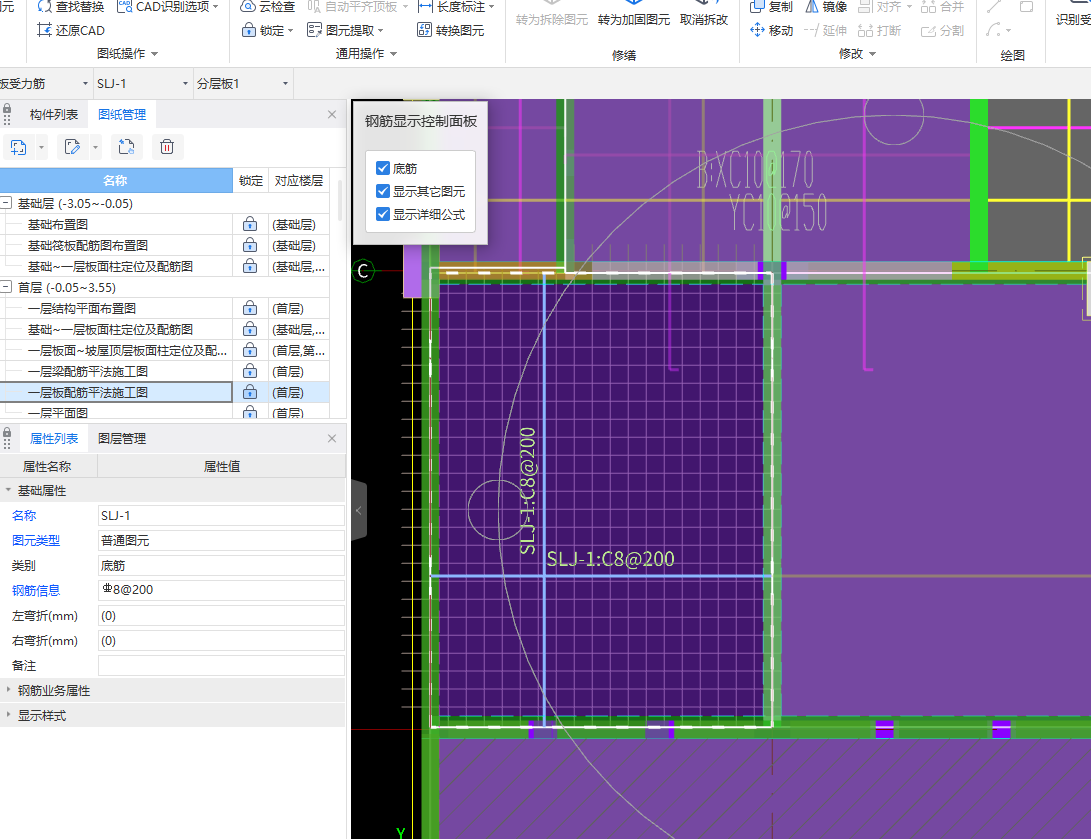The image size is (1091, 839).
Task: Switch to the 图层管理 tab
Action: click(121, 438)
